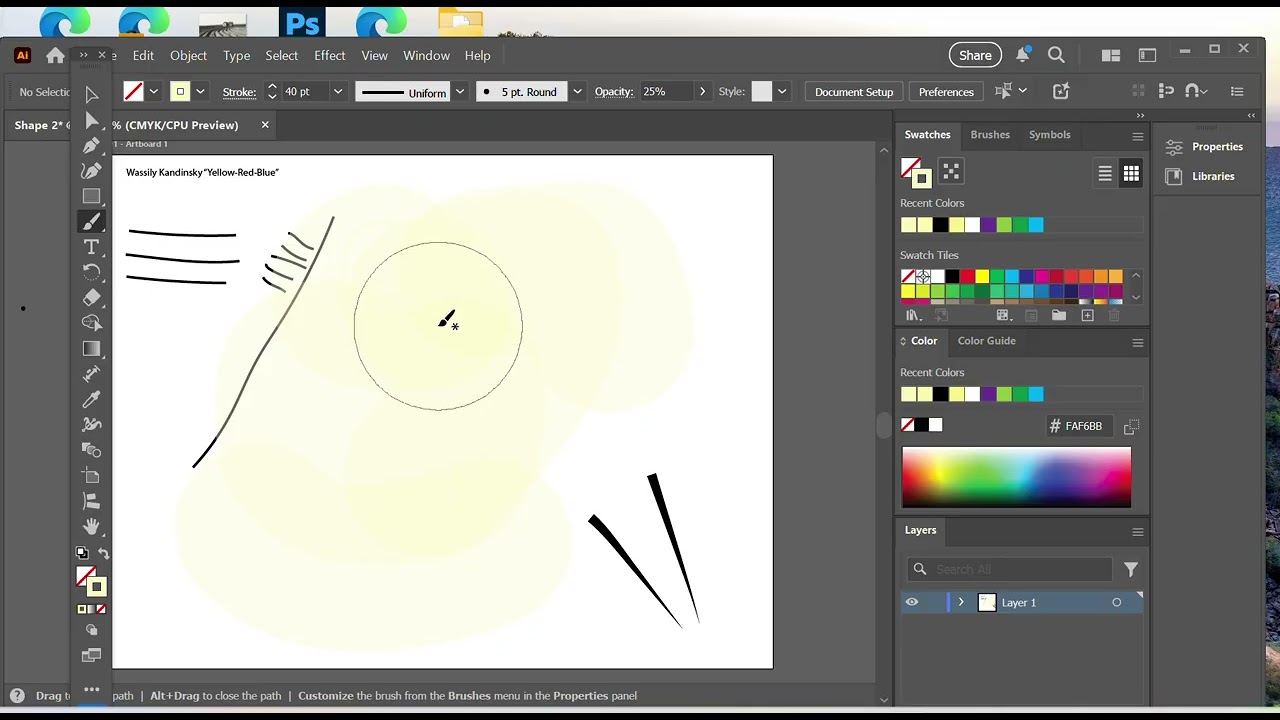Switch to the Color Guide tab
This screenshot has height=720, width=1280.
[986, 341]
